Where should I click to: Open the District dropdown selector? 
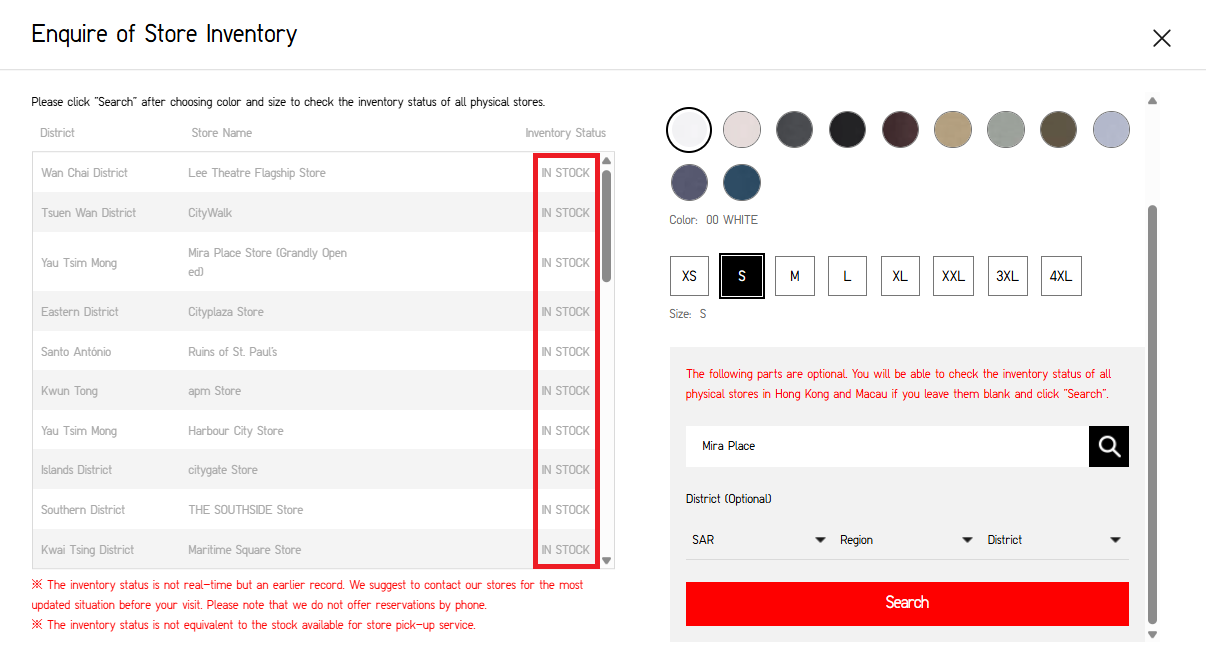click(1054, 540)
